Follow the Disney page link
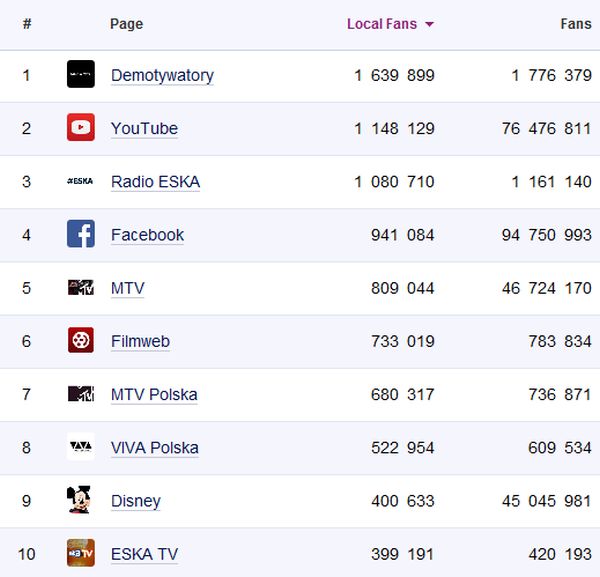Viewport: 600px width, 577px height. click(x=135, y=500)
